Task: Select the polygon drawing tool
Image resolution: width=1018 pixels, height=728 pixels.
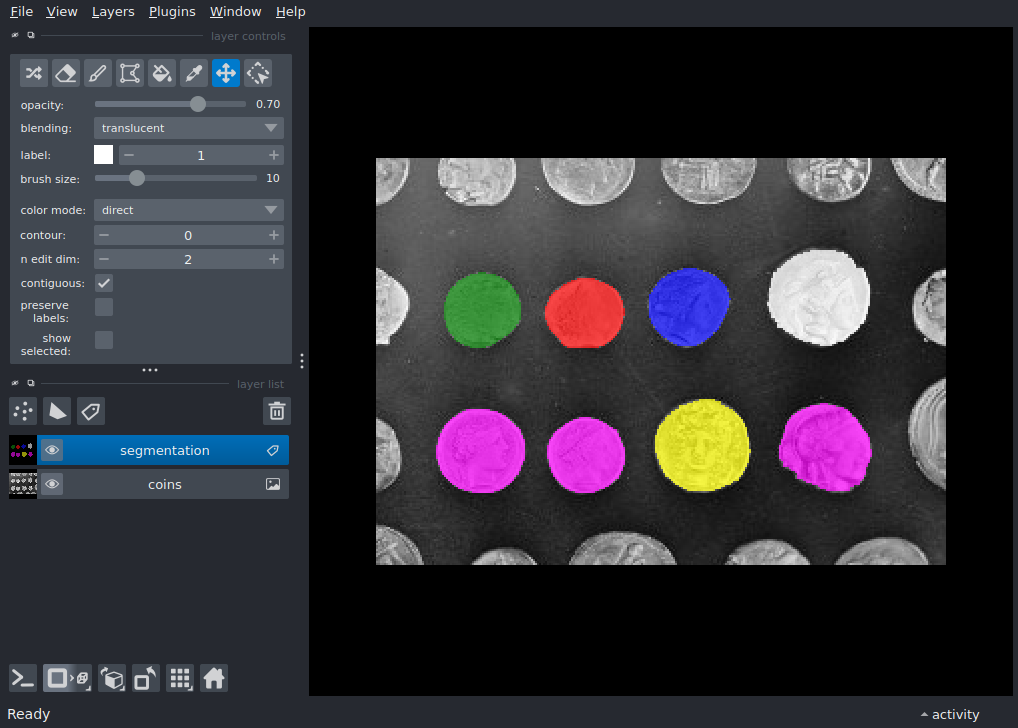Action: (129, 73)
